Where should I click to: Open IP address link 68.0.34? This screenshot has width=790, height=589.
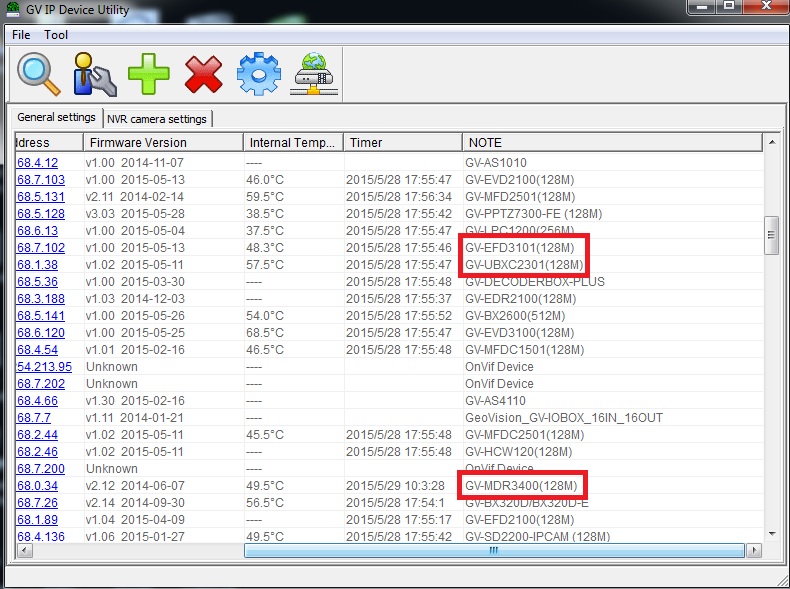37,486
